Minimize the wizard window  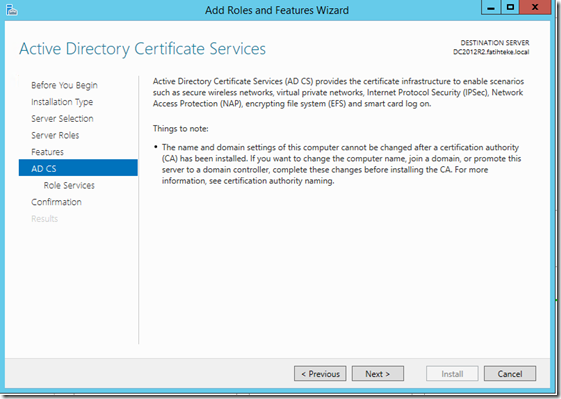(x=491, y=7)
